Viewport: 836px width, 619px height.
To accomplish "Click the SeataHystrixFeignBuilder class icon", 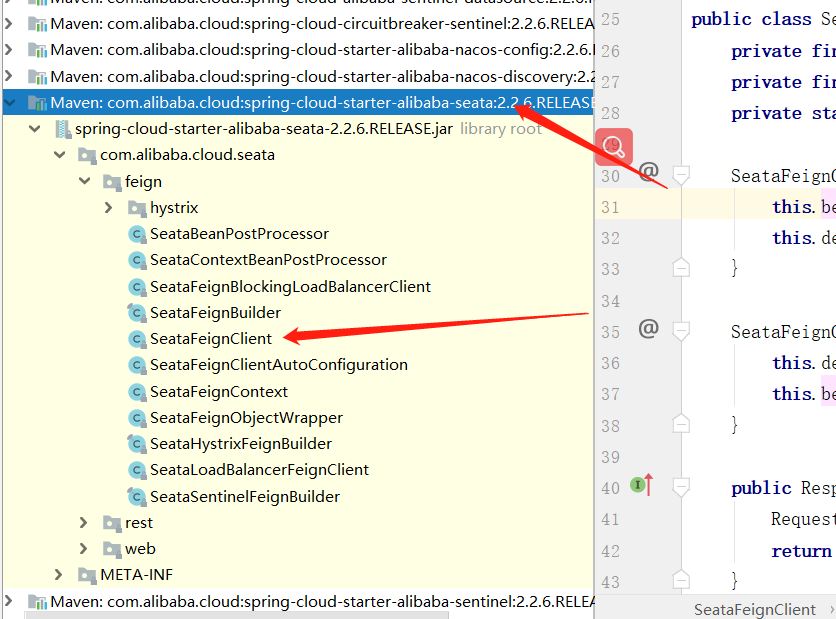I will (x=137, y=444).
